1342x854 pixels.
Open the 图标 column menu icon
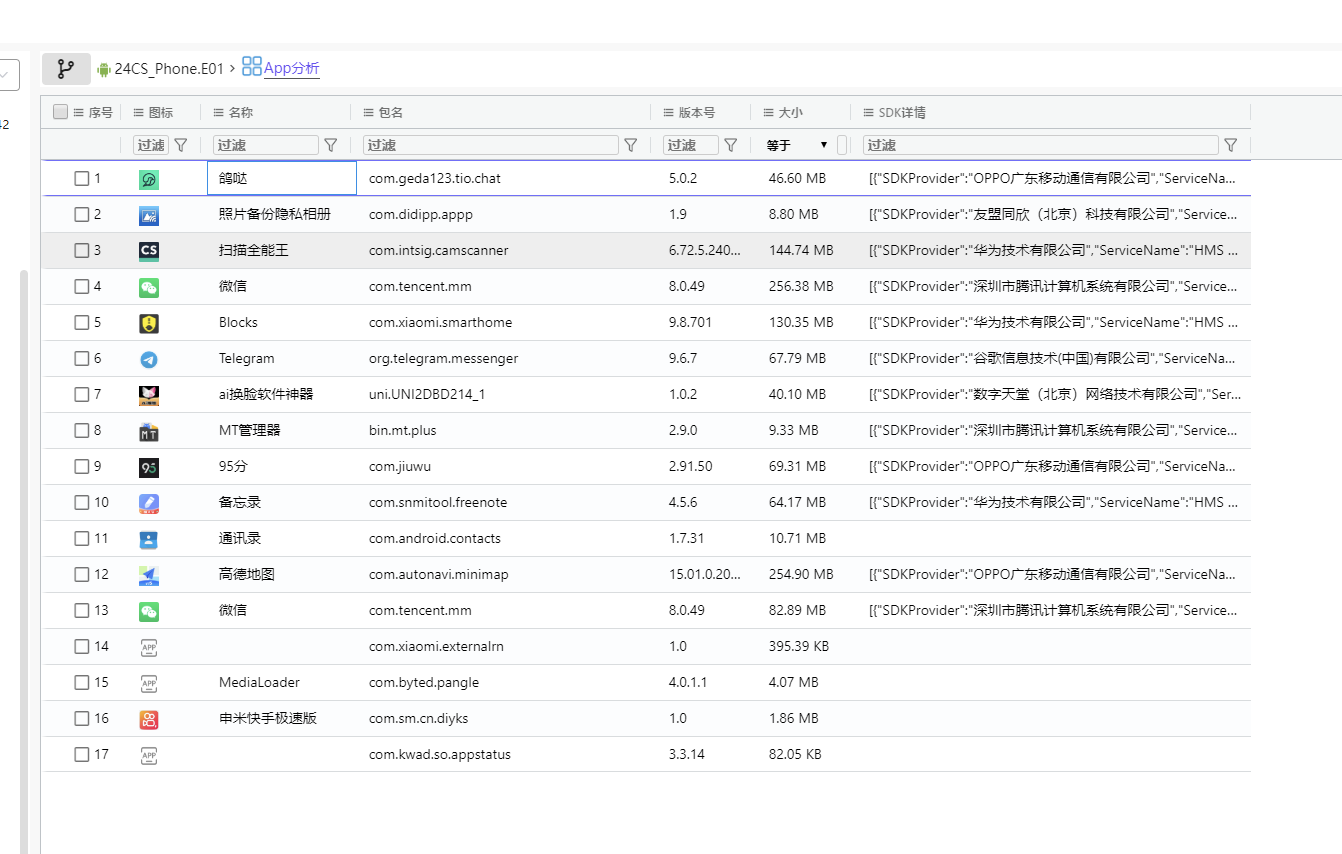tap(139, 113)
